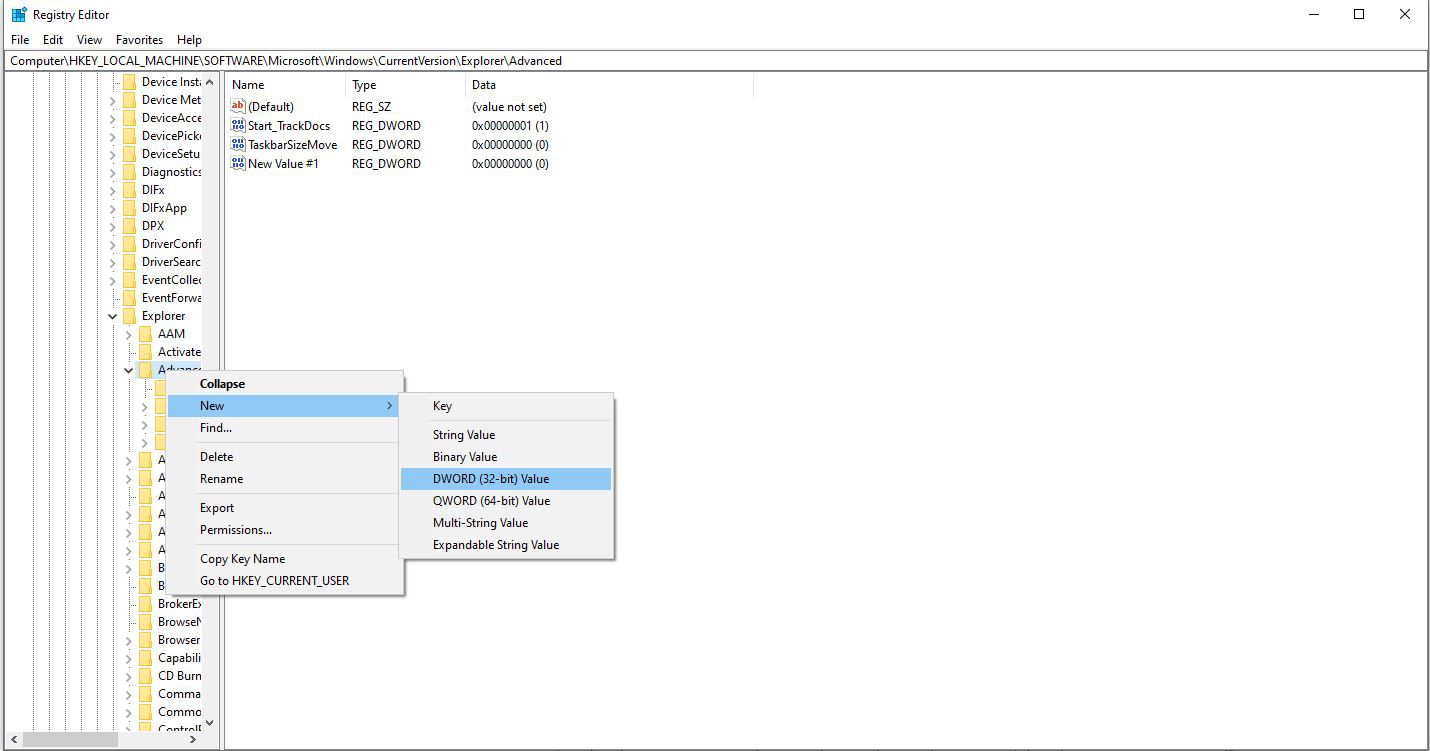Choose Collapse in the context menu
Screen dimensions: 1430x751
click(x=285, y=384)
